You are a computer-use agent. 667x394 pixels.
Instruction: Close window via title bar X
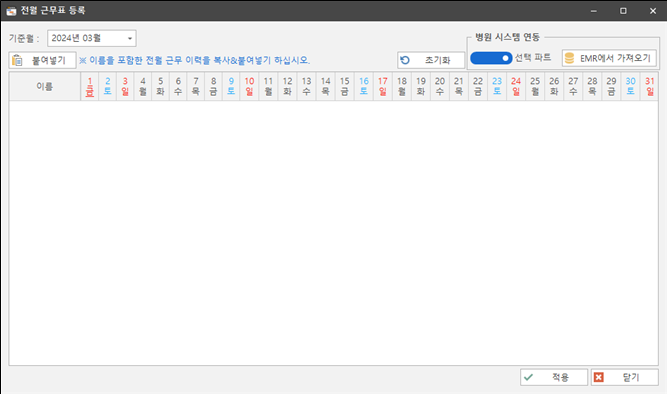(x=653, y=11)
